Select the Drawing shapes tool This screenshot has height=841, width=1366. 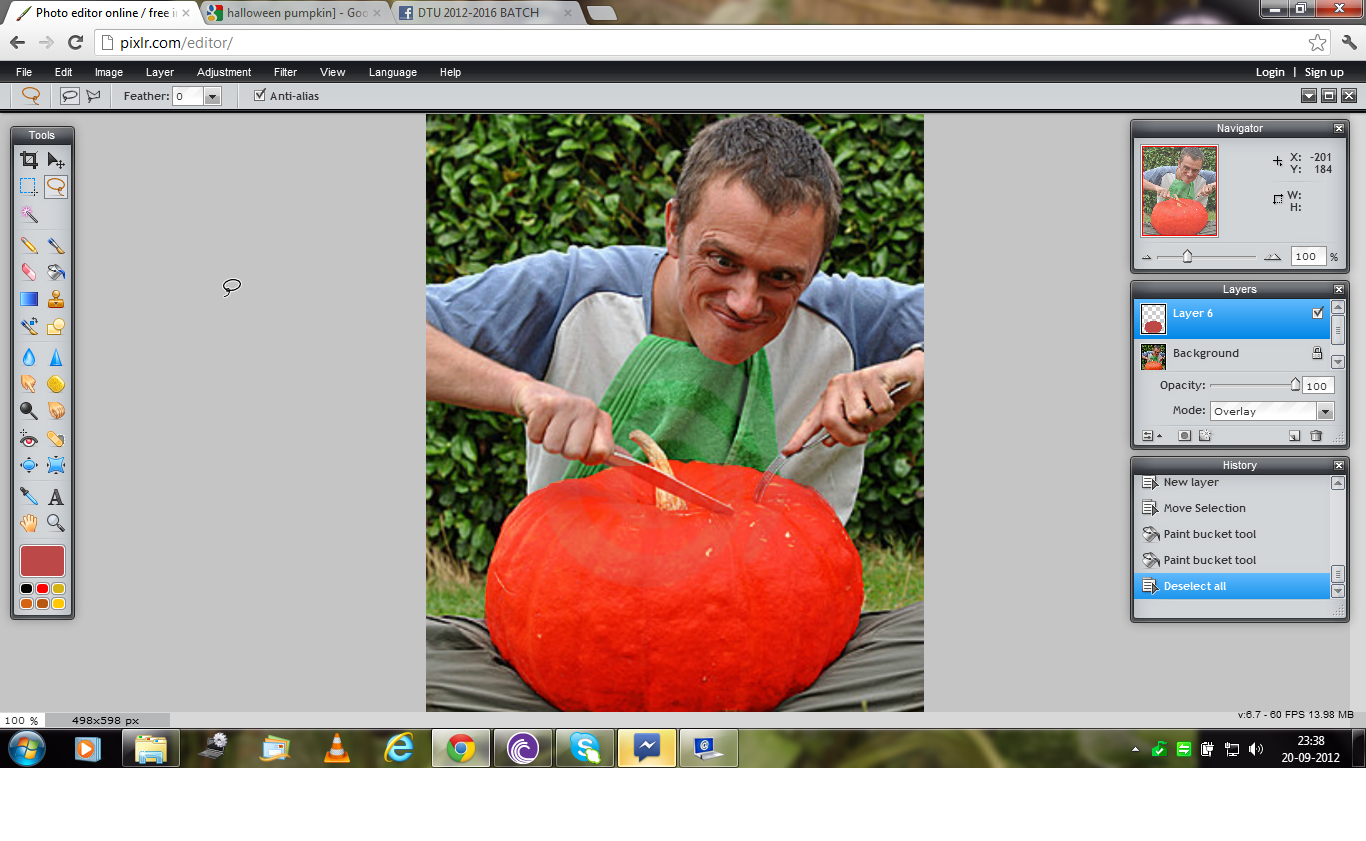(56, 326)
